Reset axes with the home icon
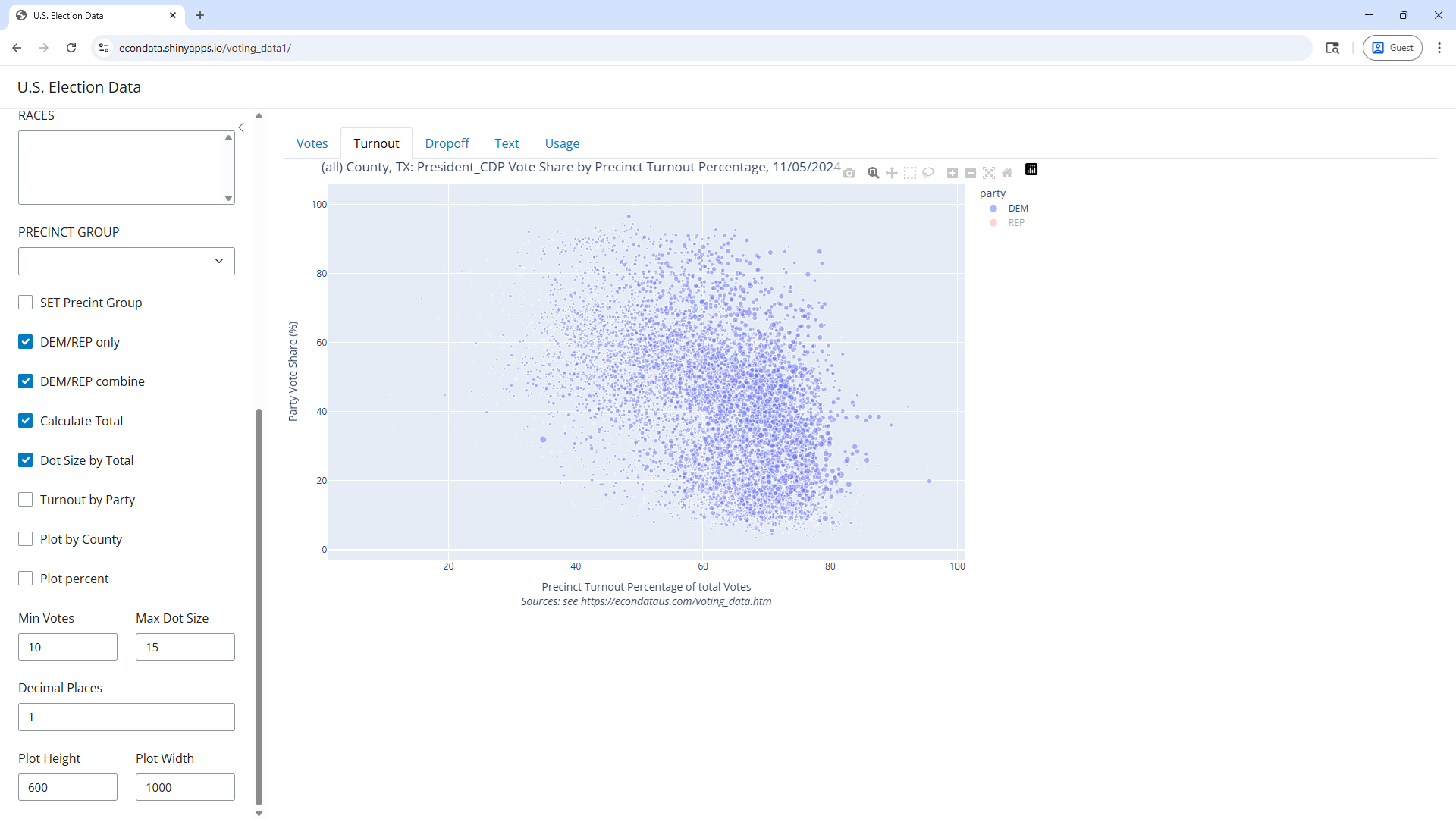Image resolution: width=1456 pixels, height=819 pixels. click(1007, 173)
